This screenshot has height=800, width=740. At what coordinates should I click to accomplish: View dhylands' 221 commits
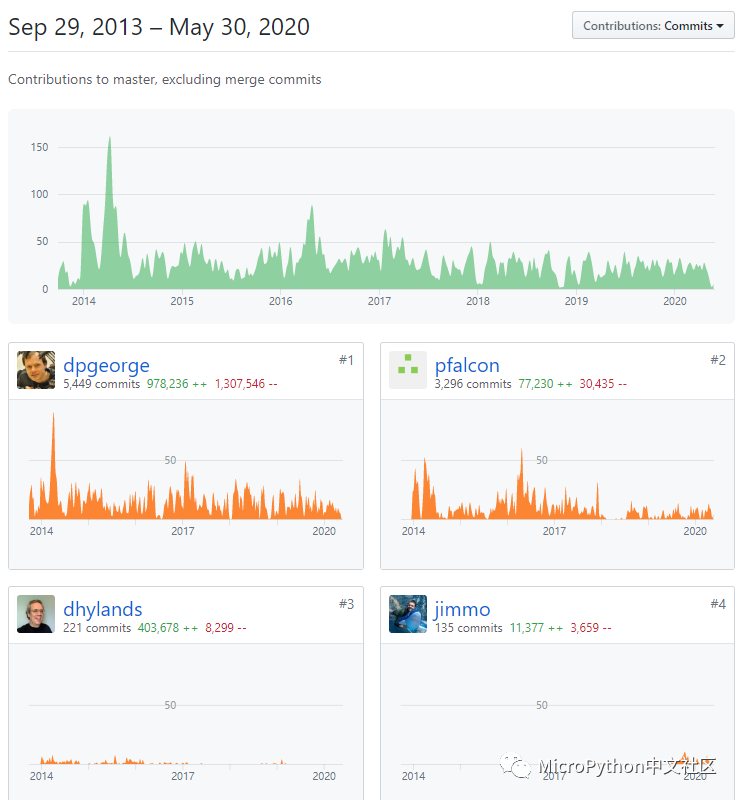(97, 628)
